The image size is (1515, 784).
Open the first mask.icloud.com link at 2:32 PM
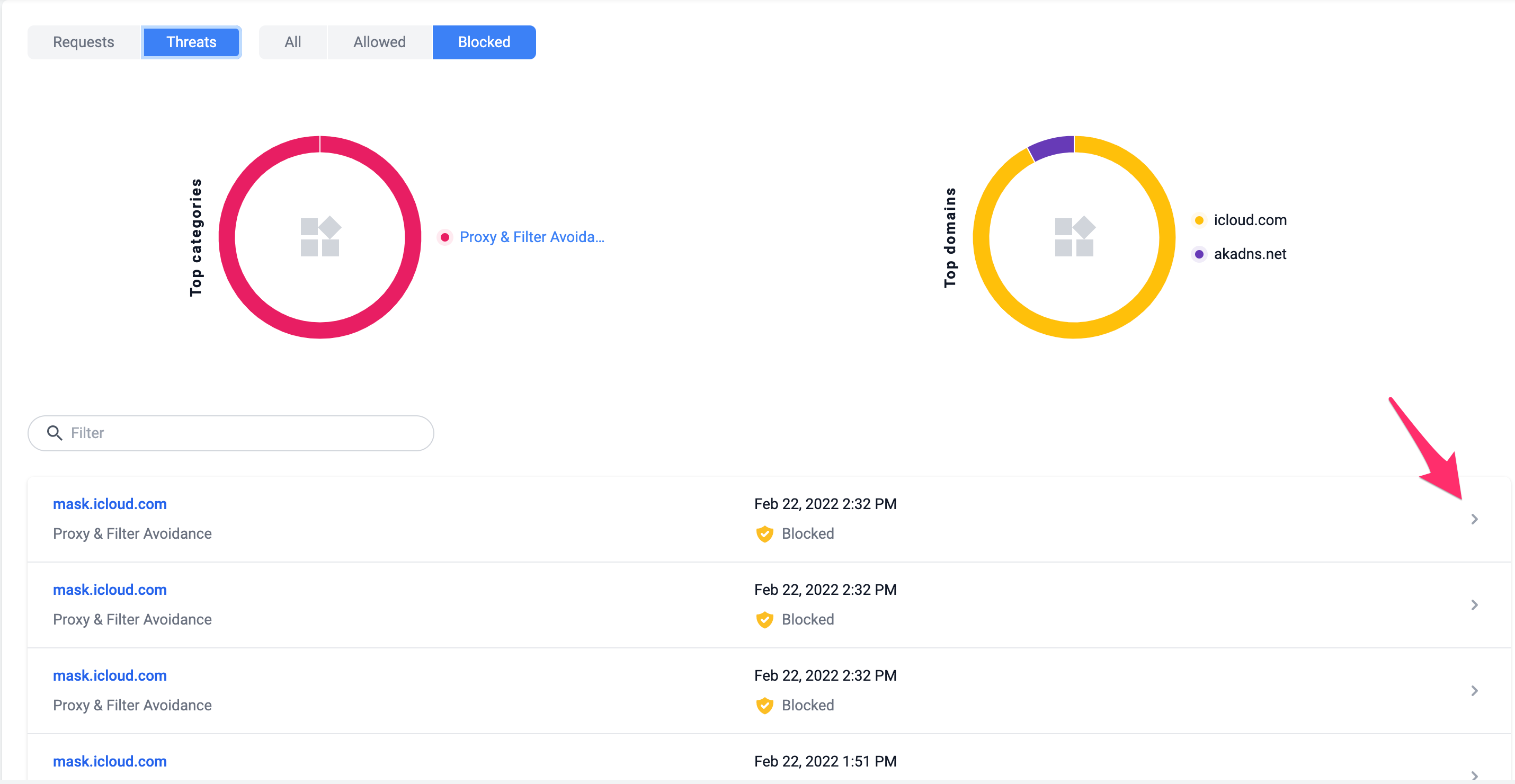click(x=110, y=504)
